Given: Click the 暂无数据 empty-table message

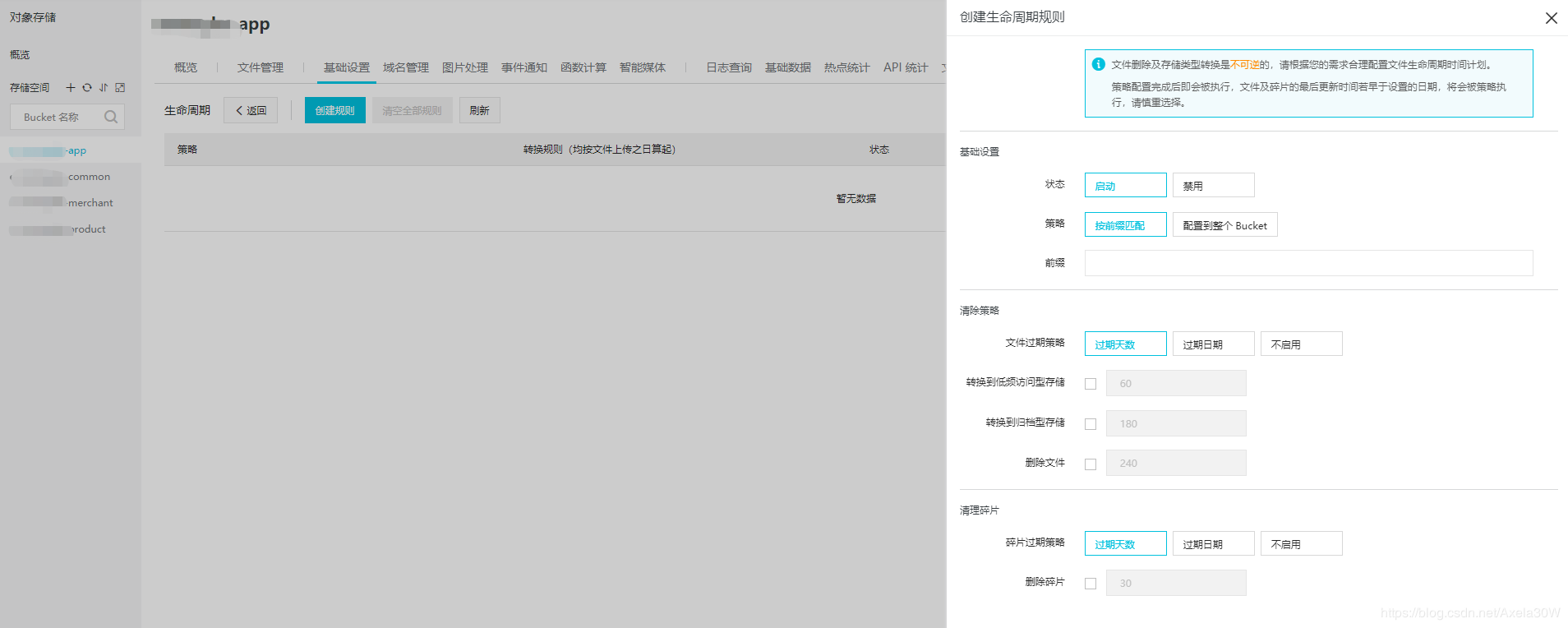Looking at the screenshot, I should tap(856, 199).
